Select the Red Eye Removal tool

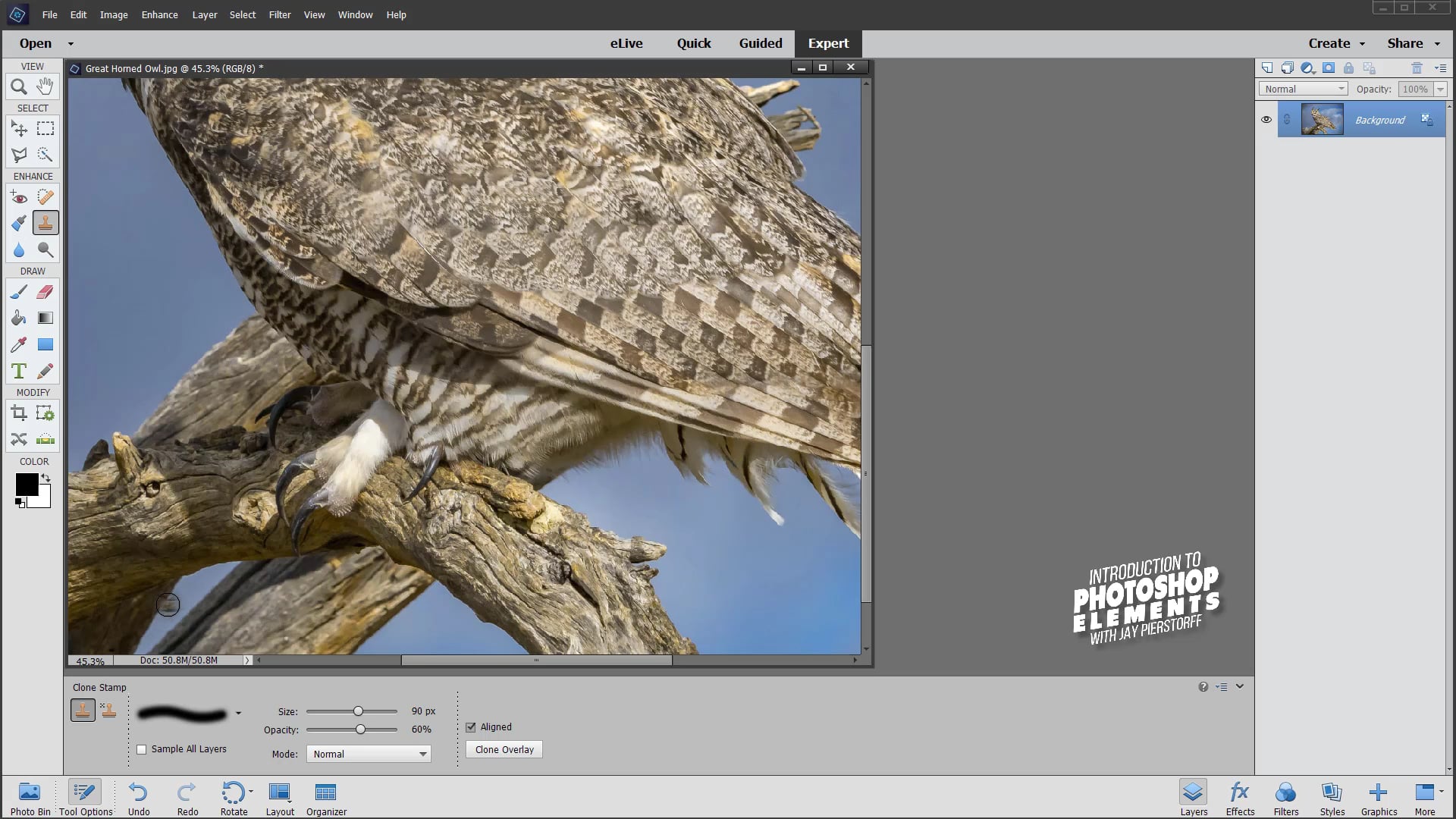(x=19, y=198)
